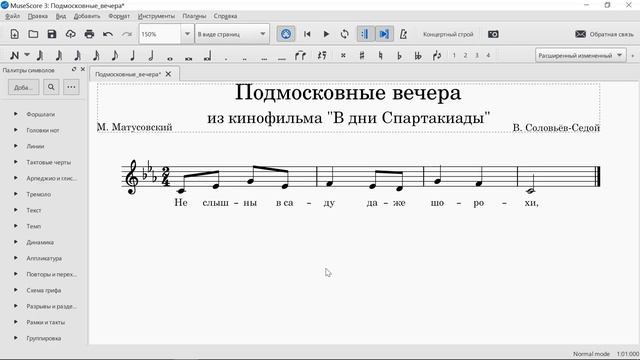Select voice 4
Image resolution: width=640 pixels, height=360 pixels.
pyautogui.click(x=488, y=56)
